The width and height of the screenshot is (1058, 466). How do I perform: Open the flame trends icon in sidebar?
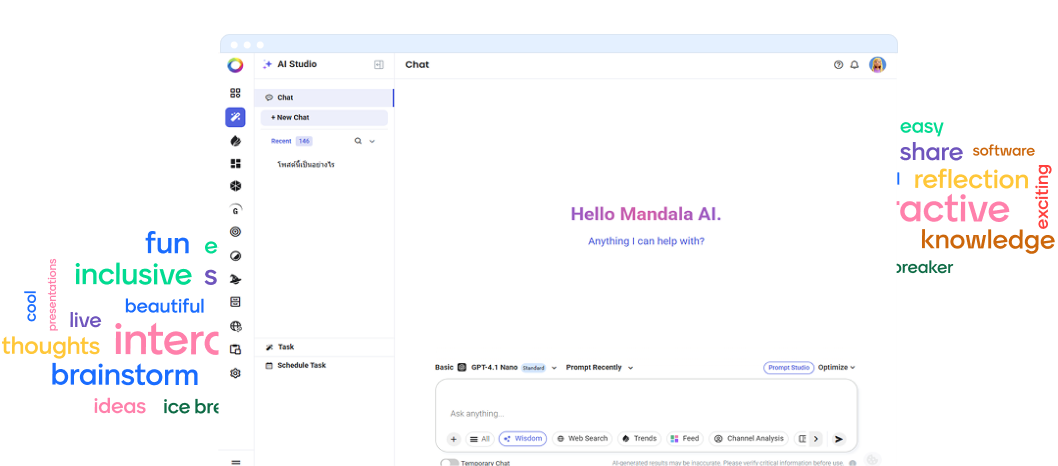pos(235,141)
